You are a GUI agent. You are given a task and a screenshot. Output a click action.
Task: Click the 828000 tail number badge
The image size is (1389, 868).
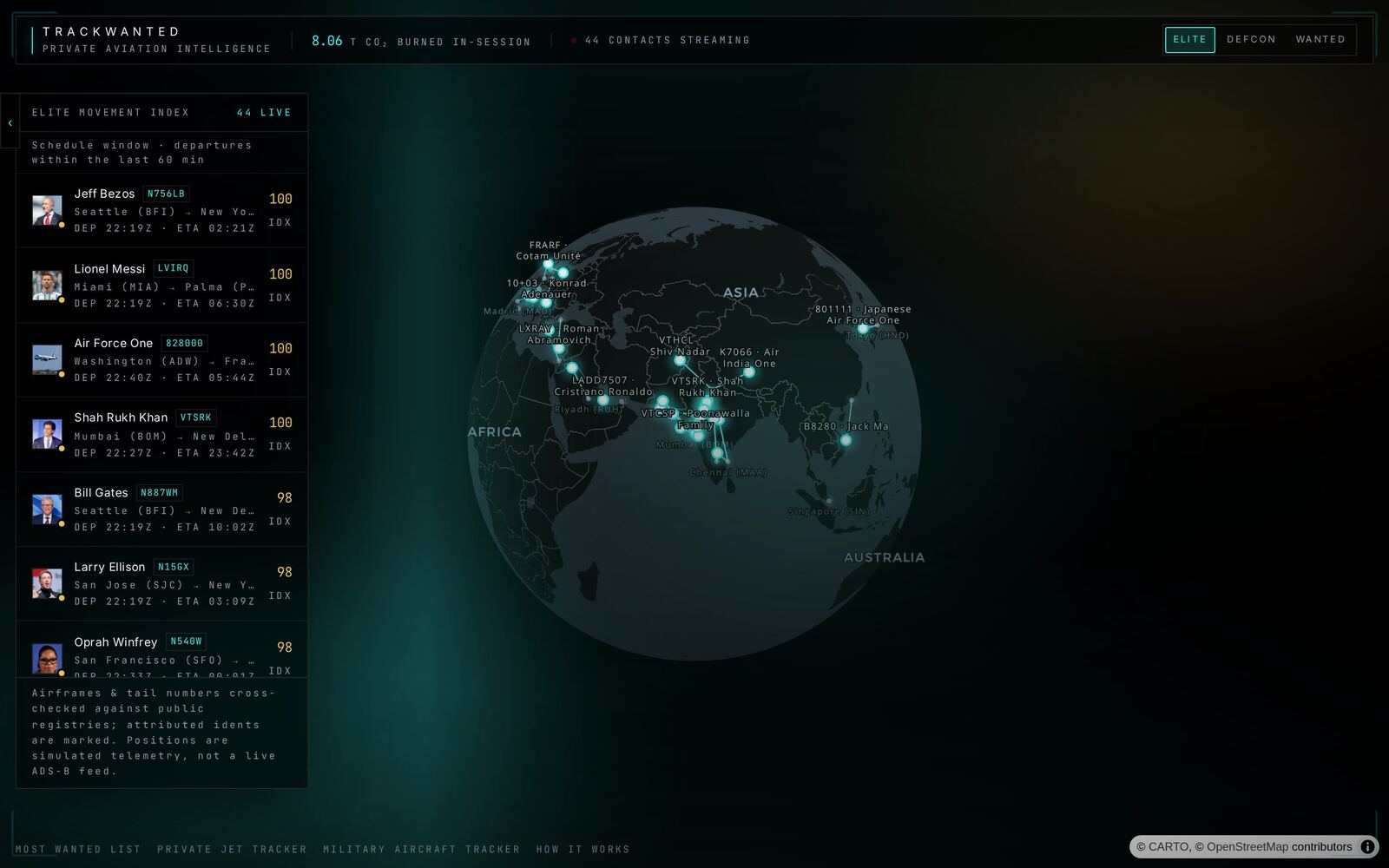pyautogui.click(x=184, y=343)
